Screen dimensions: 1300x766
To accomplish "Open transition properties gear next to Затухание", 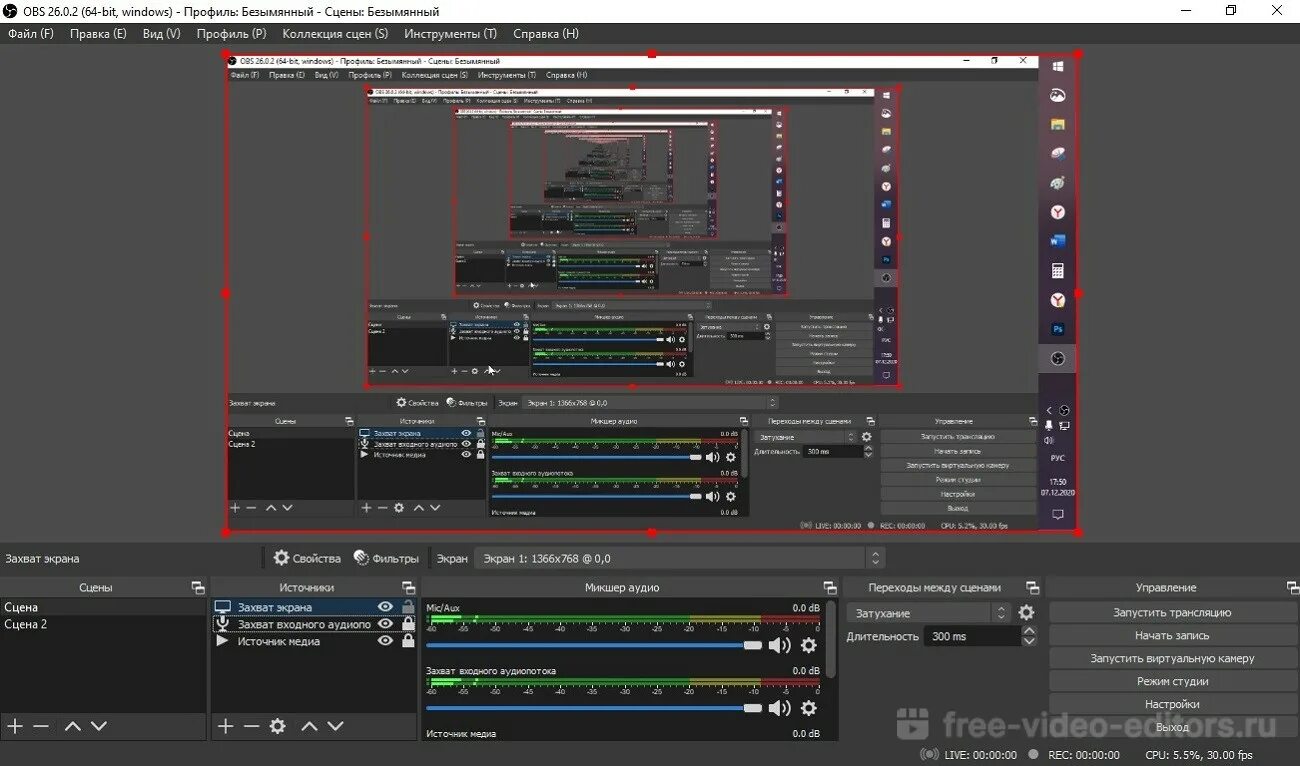I will [x=1026, y=613].
